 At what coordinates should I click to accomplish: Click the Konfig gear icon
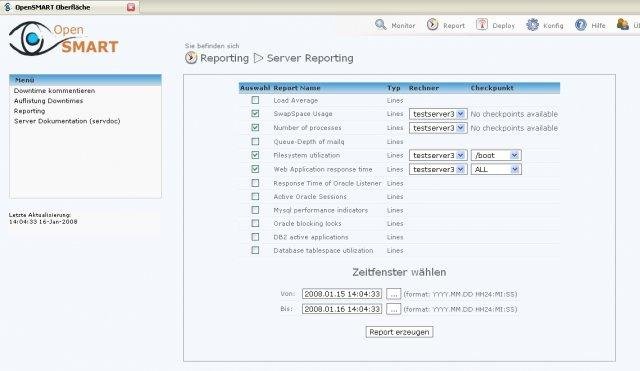[x=532, y=24]
